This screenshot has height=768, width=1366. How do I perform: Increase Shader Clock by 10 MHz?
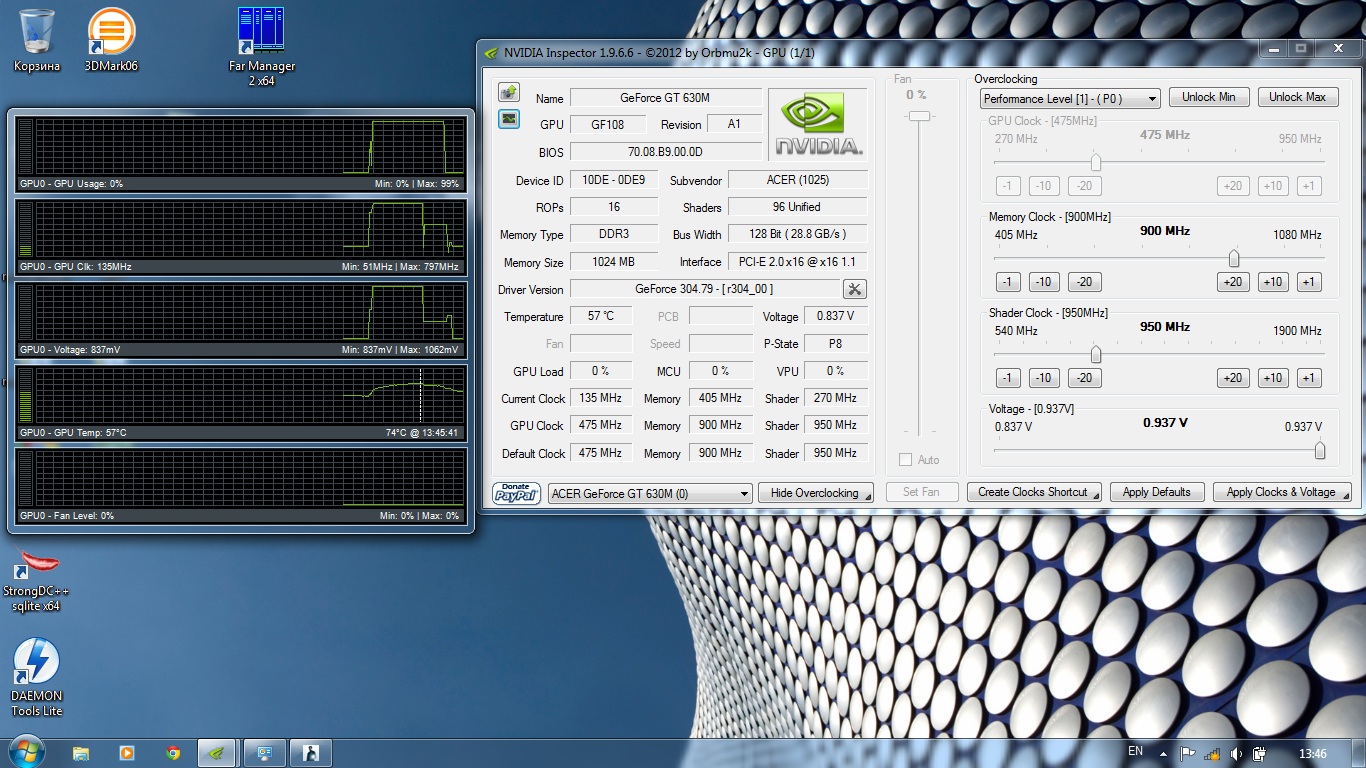click(1273, 378)
